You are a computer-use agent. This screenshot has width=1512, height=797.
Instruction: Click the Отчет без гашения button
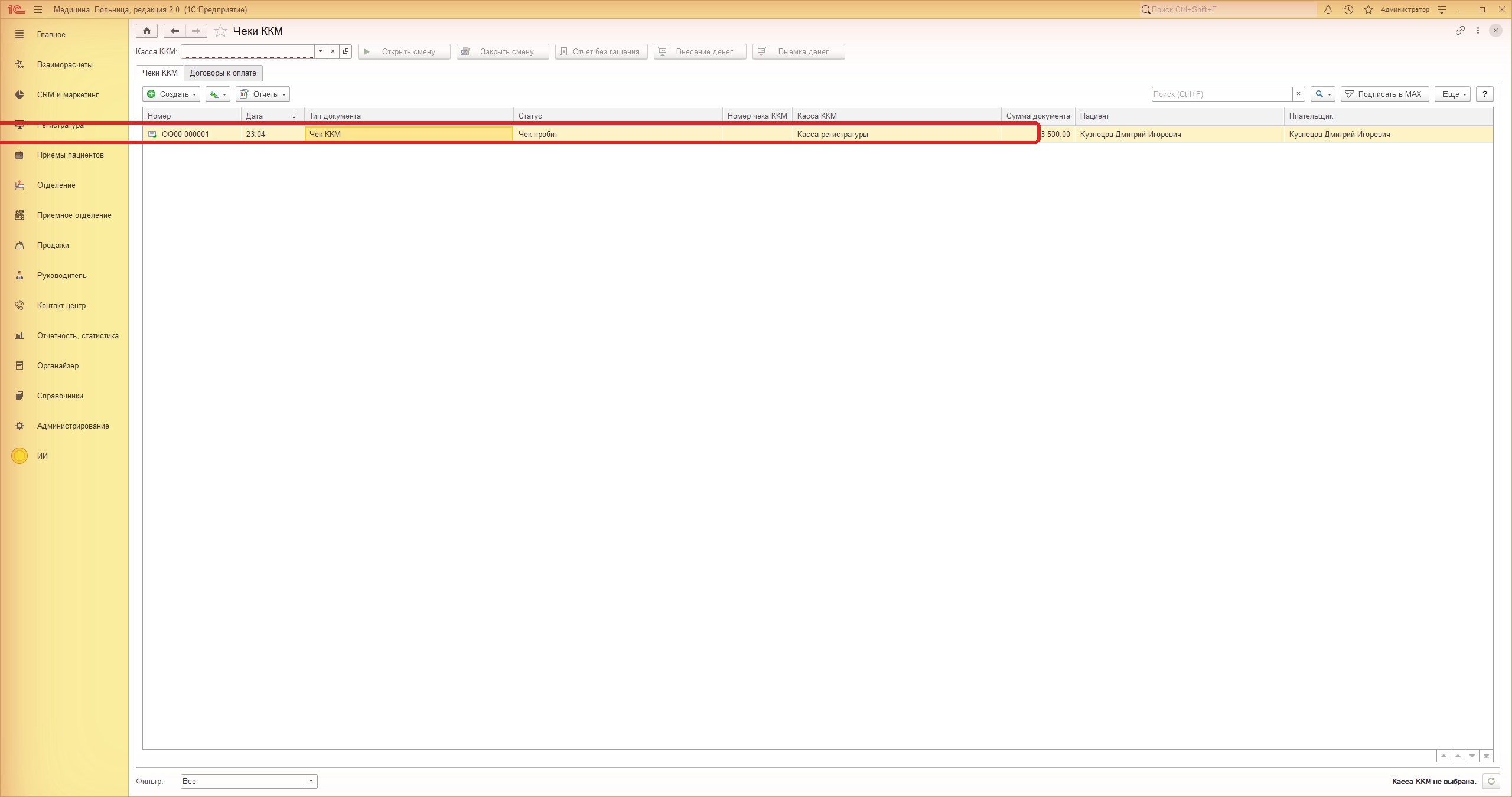coord(601,51)
